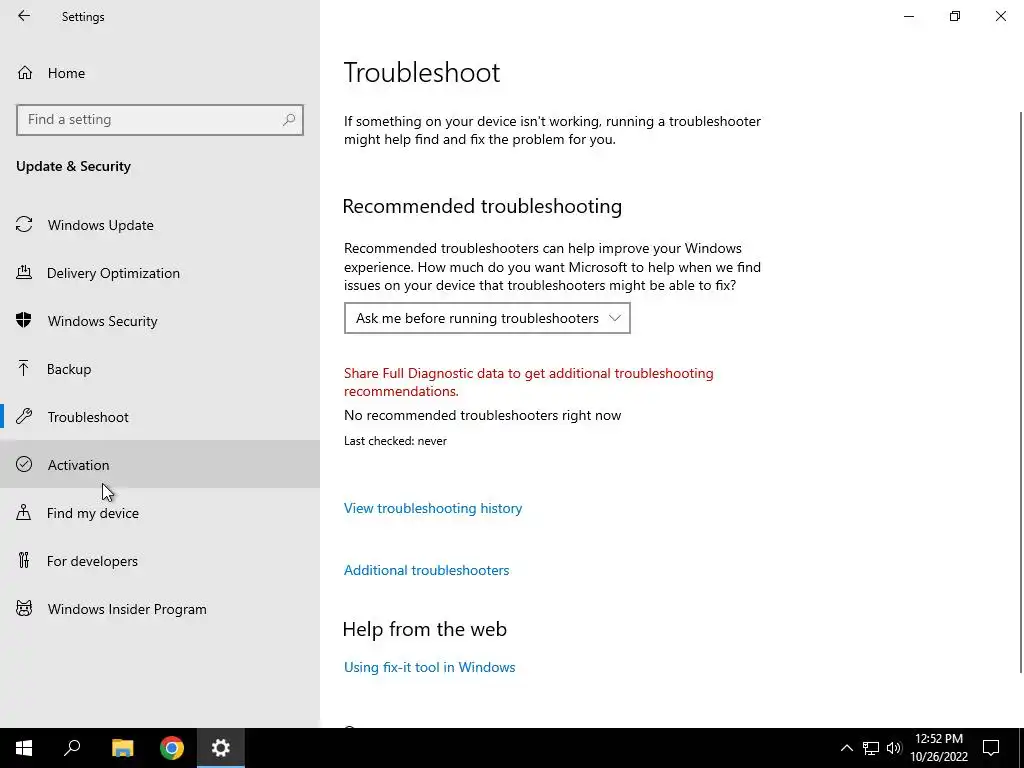Show hidden system tray icons

tap(846, 748)
